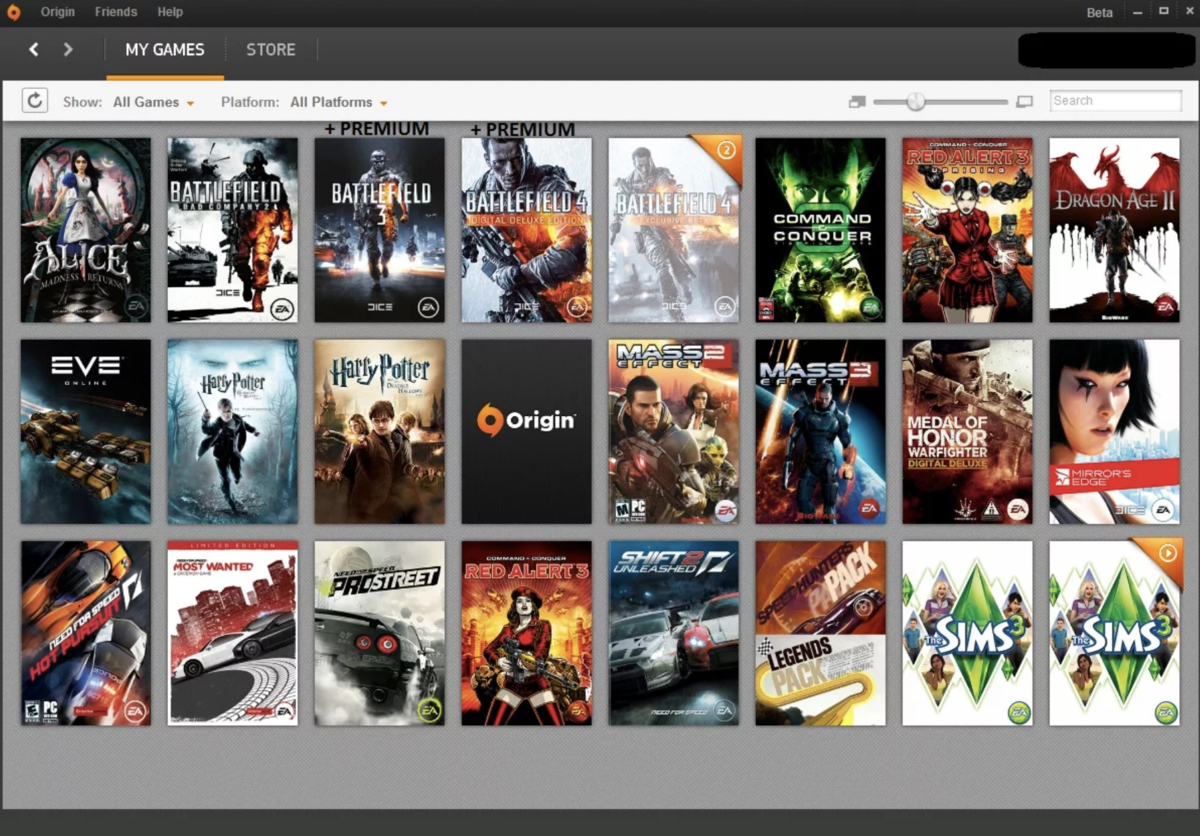The height and width of the screenshot is (836, 1200).
Task: Select Sims 3 tile with the play badge
Action: [1115, 633]
